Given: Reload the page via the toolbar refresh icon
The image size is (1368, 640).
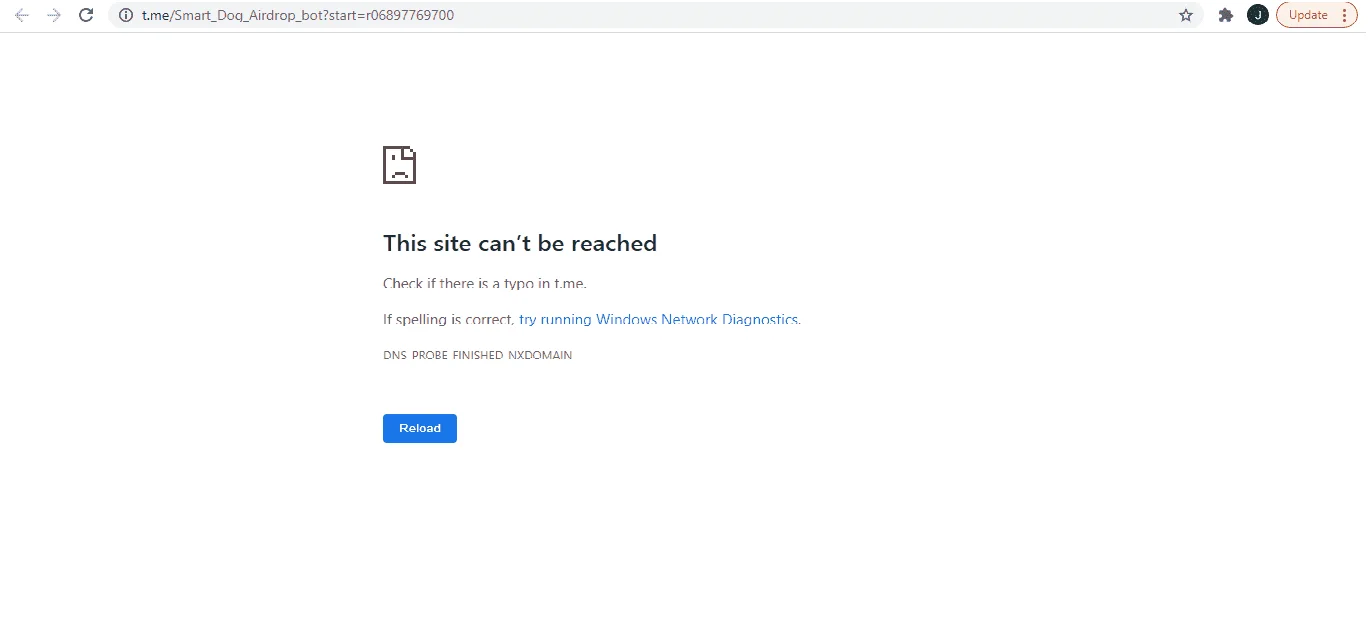Looking at the screenshot, I should point(87,15).
